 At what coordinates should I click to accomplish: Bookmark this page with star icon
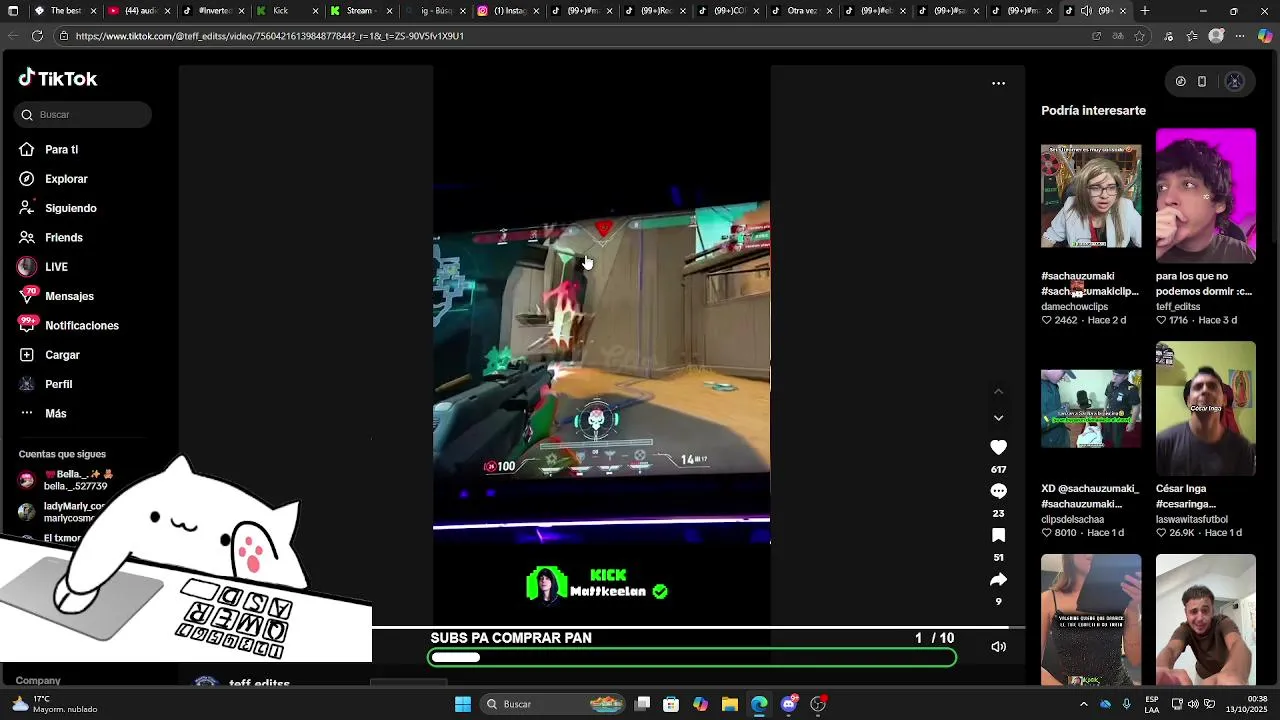[1139, 36]
